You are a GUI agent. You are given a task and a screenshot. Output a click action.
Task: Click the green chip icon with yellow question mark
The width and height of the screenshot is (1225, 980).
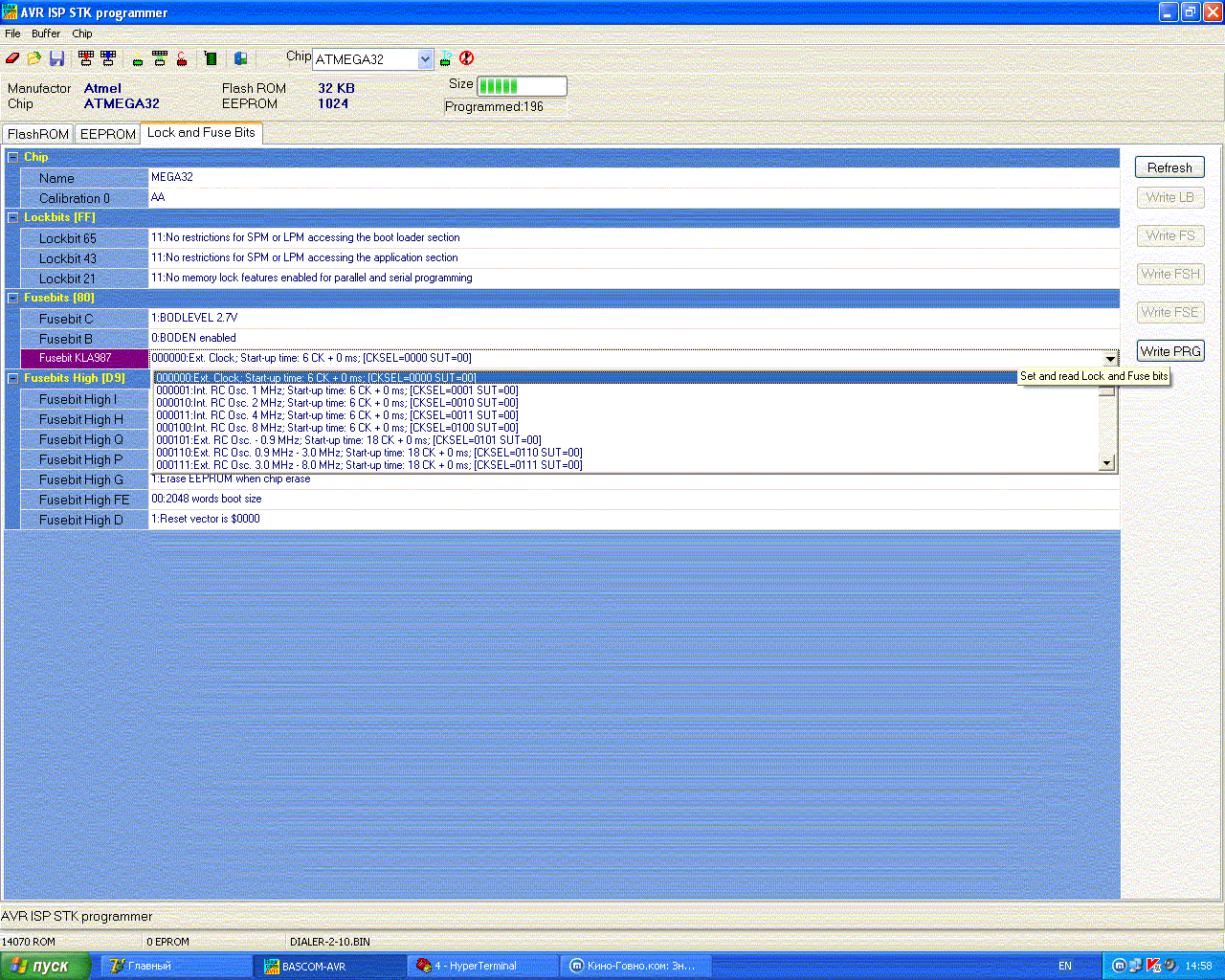tap(138, 59)
